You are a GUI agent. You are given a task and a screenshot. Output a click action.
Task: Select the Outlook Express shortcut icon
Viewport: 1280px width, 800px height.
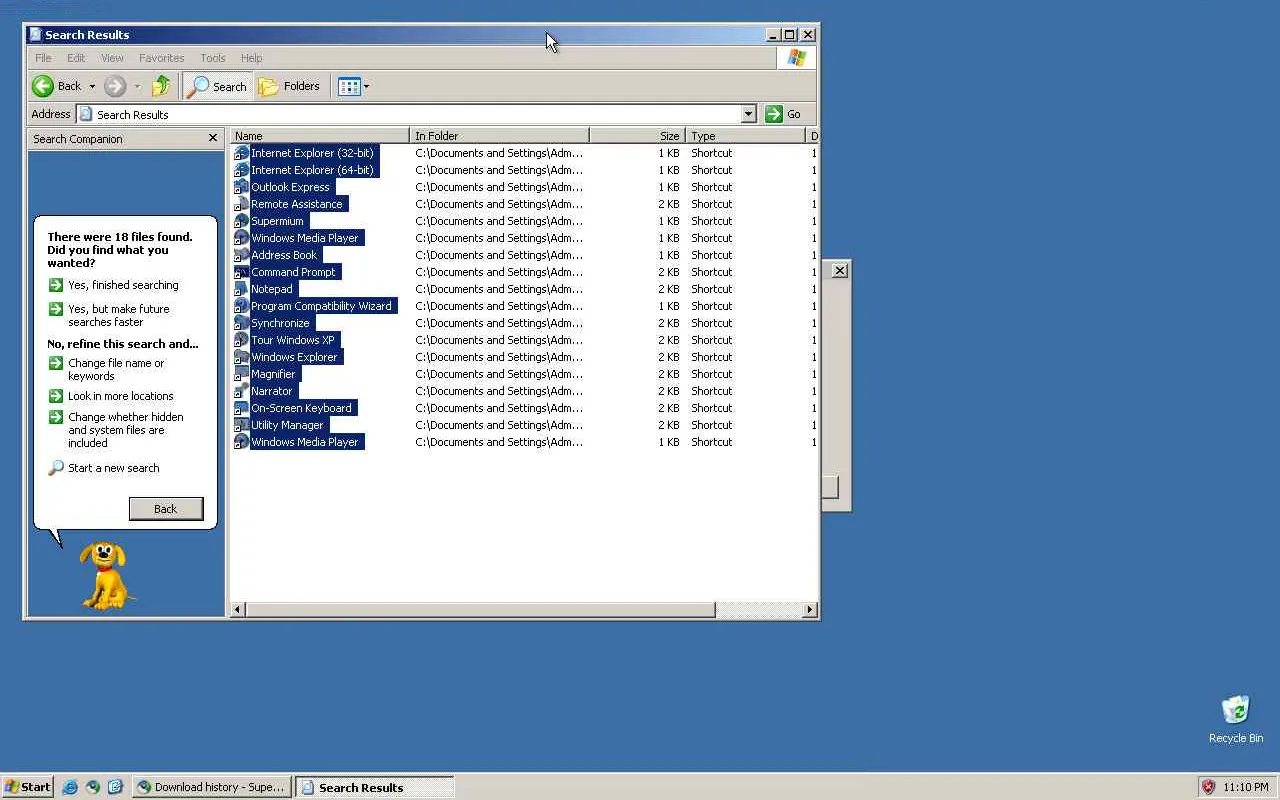(x=241, y=187)
